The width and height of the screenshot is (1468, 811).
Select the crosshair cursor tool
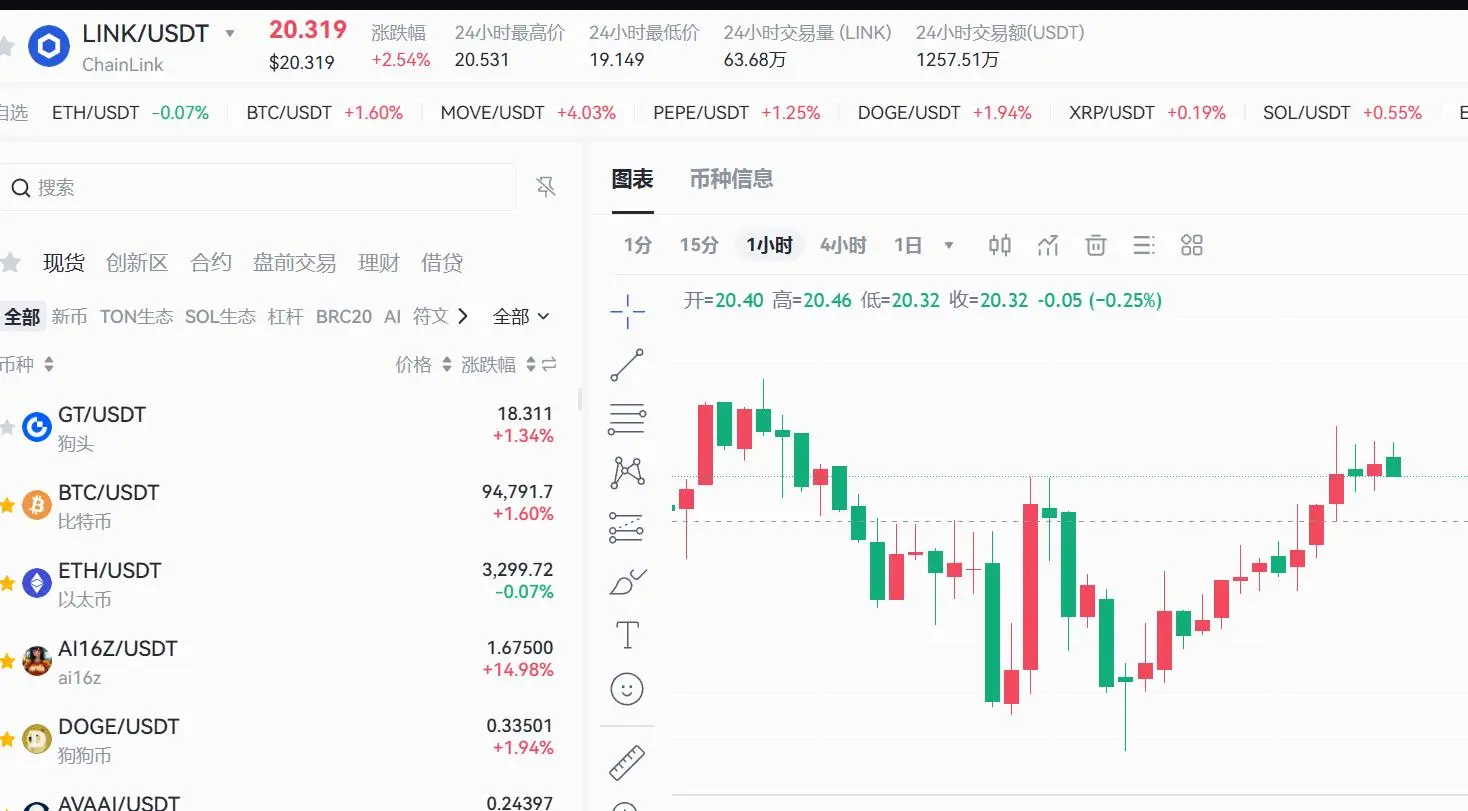627,312
